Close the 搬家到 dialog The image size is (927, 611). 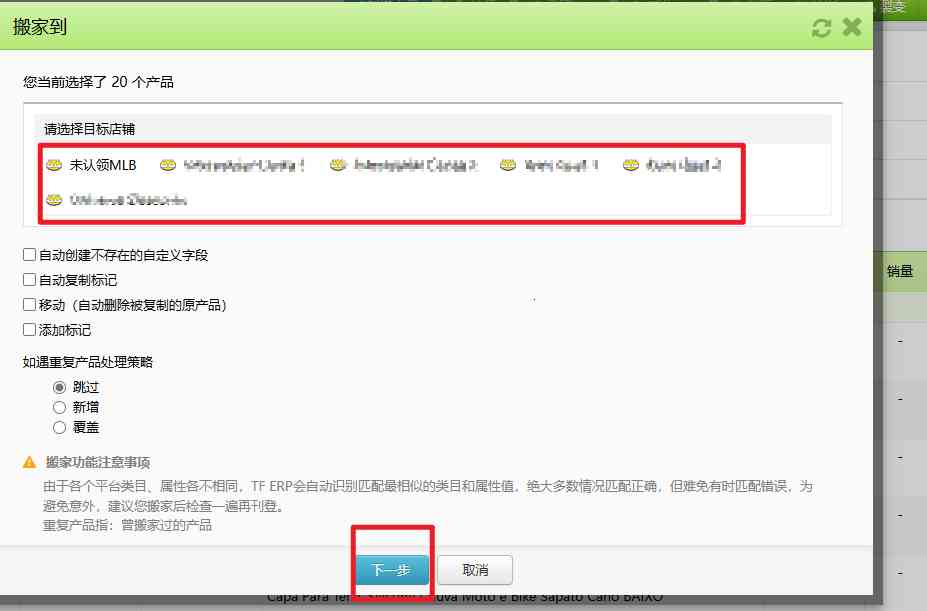click(852, 27)
